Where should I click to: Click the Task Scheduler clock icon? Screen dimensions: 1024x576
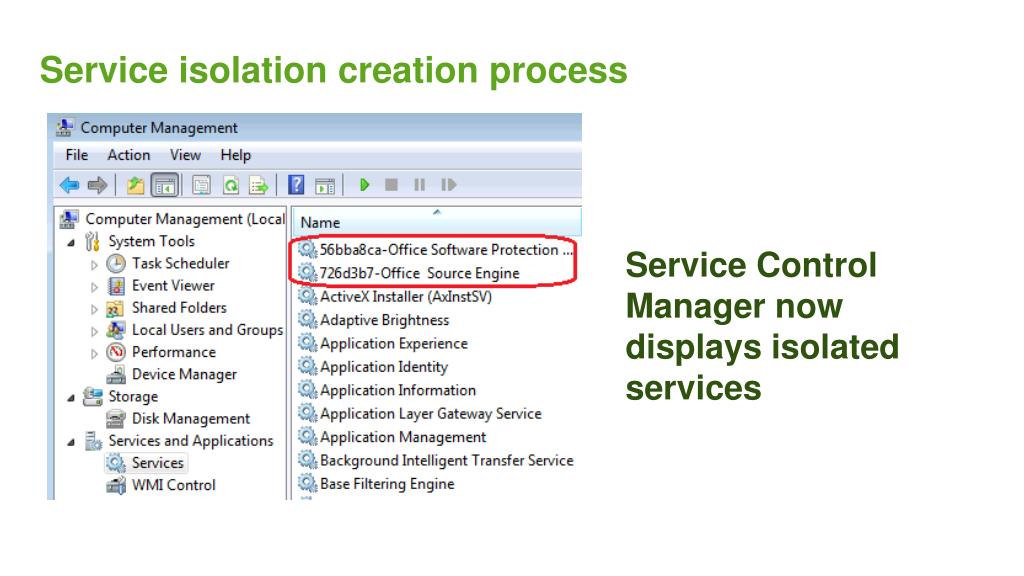pos(116,264)
